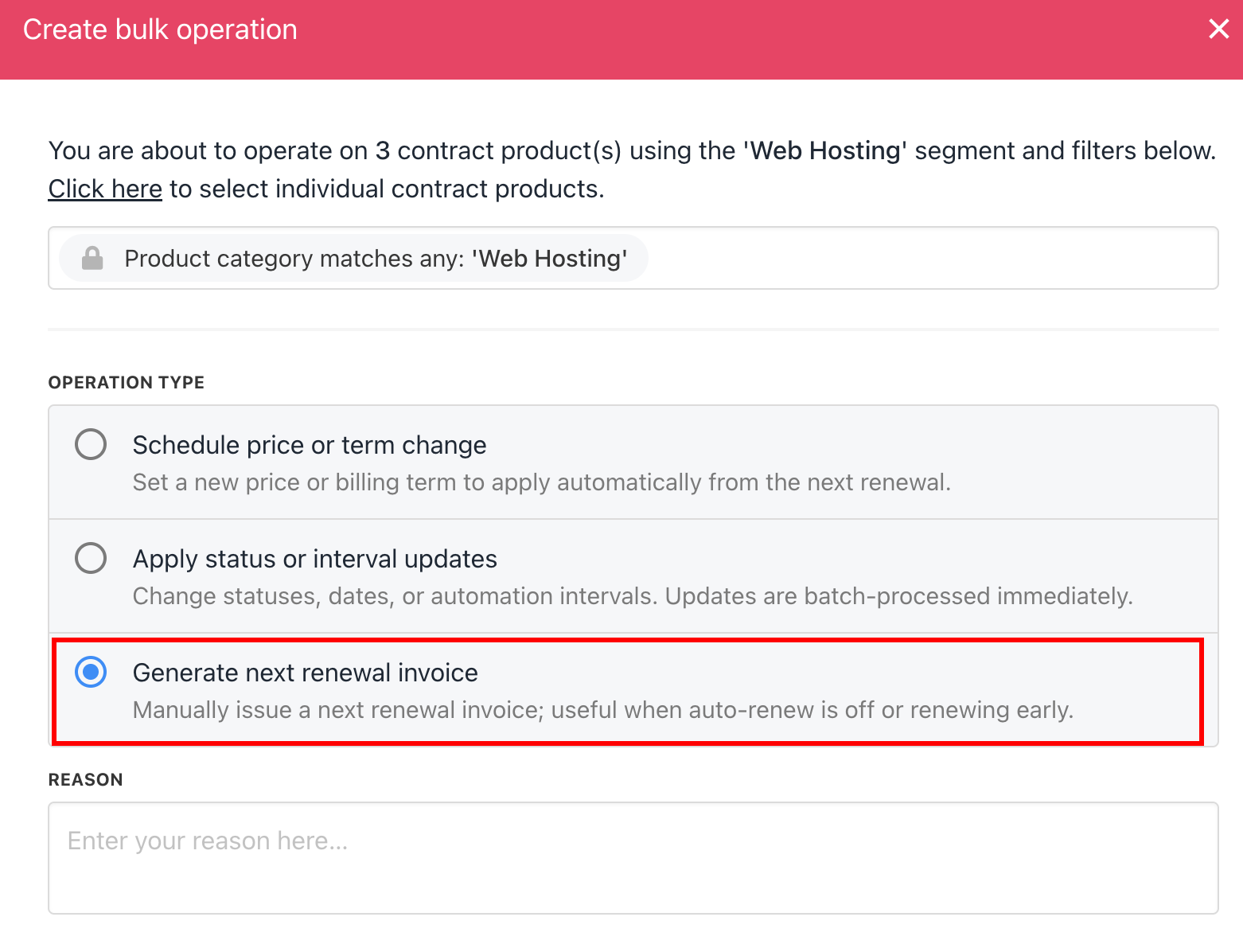
Task: Click the OPERATION TYPE section label
Action: point(126,383)
